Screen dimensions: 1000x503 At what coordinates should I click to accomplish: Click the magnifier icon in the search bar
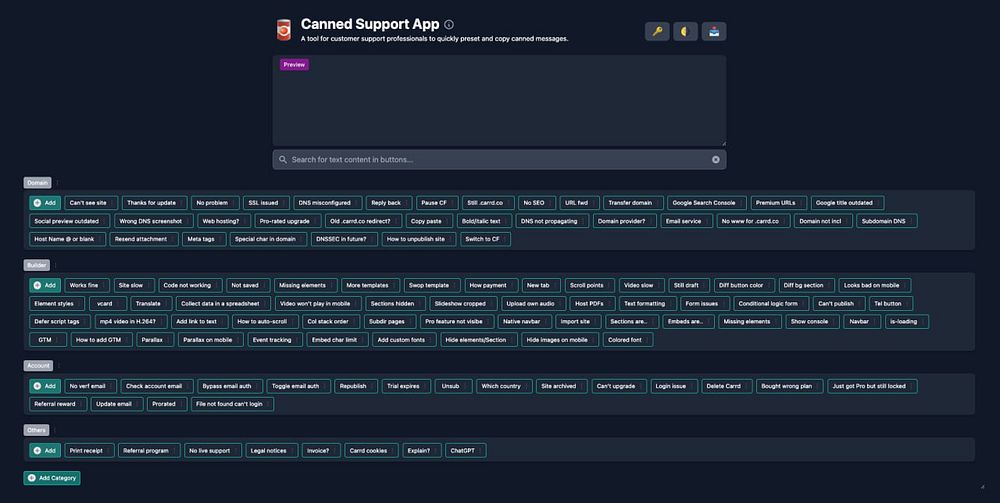point(283,159)
